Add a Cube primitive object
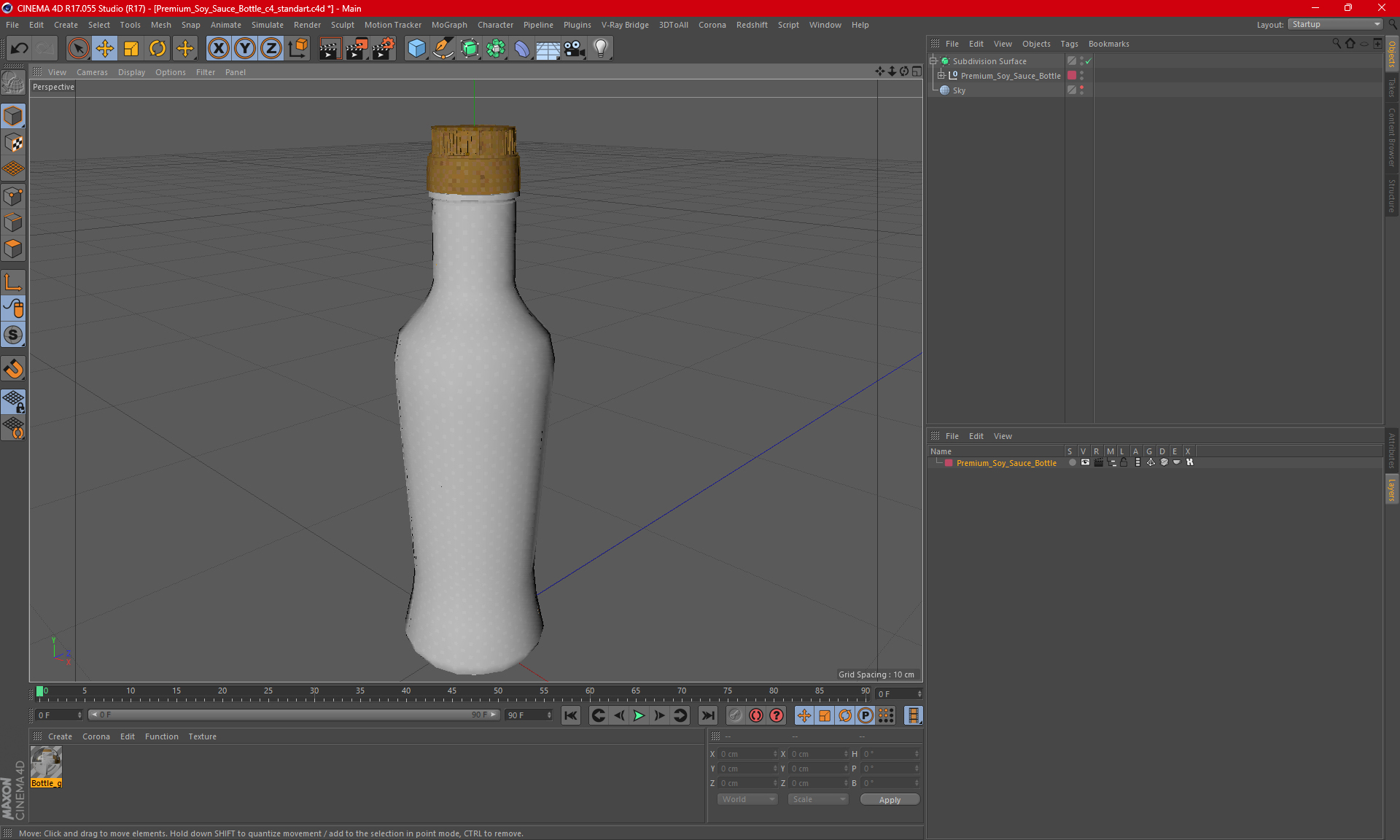 (416, 49)
